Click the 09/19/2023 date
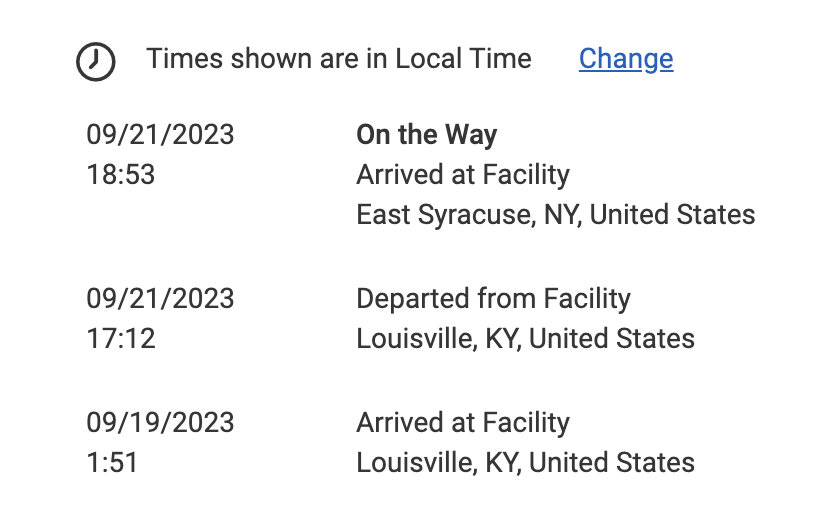The width and height of the screenshot is (834, 506). (160, 422)
